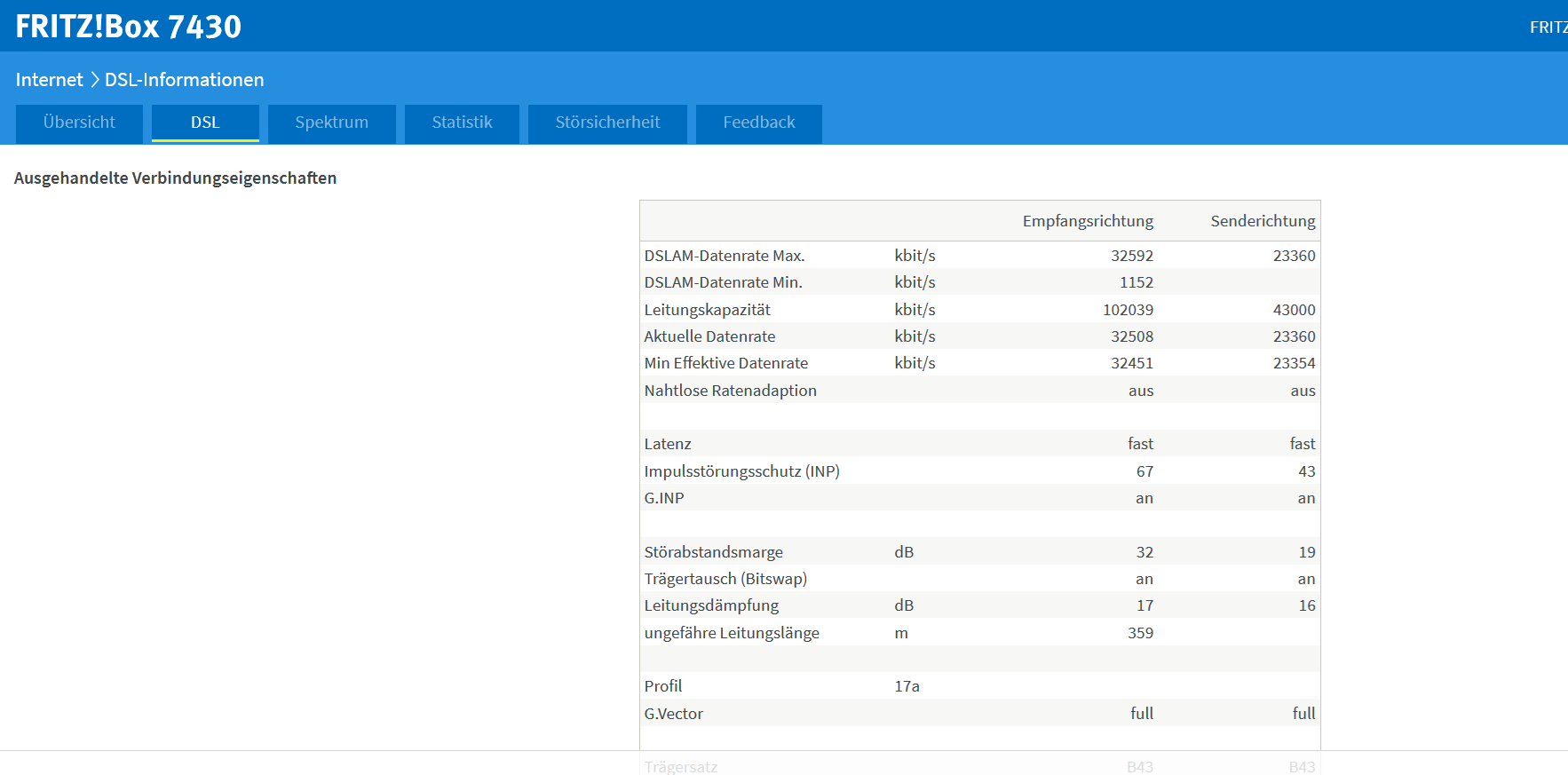Click the value 32592 in DSLAM-Datenrate Max.
The height and width of the screenshot is (775, 1568).
1132,256
